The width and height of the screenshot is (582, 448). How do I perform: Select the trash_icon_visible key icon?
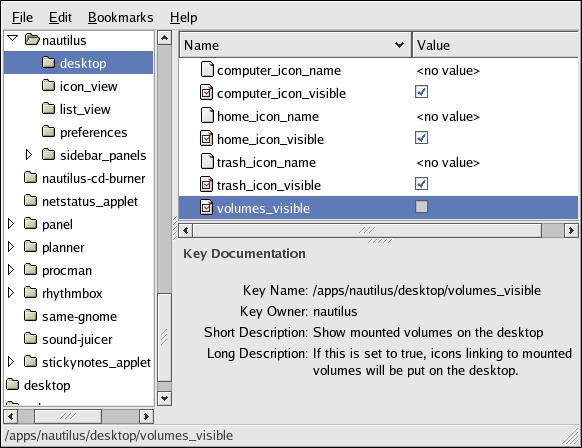(207, 184)
